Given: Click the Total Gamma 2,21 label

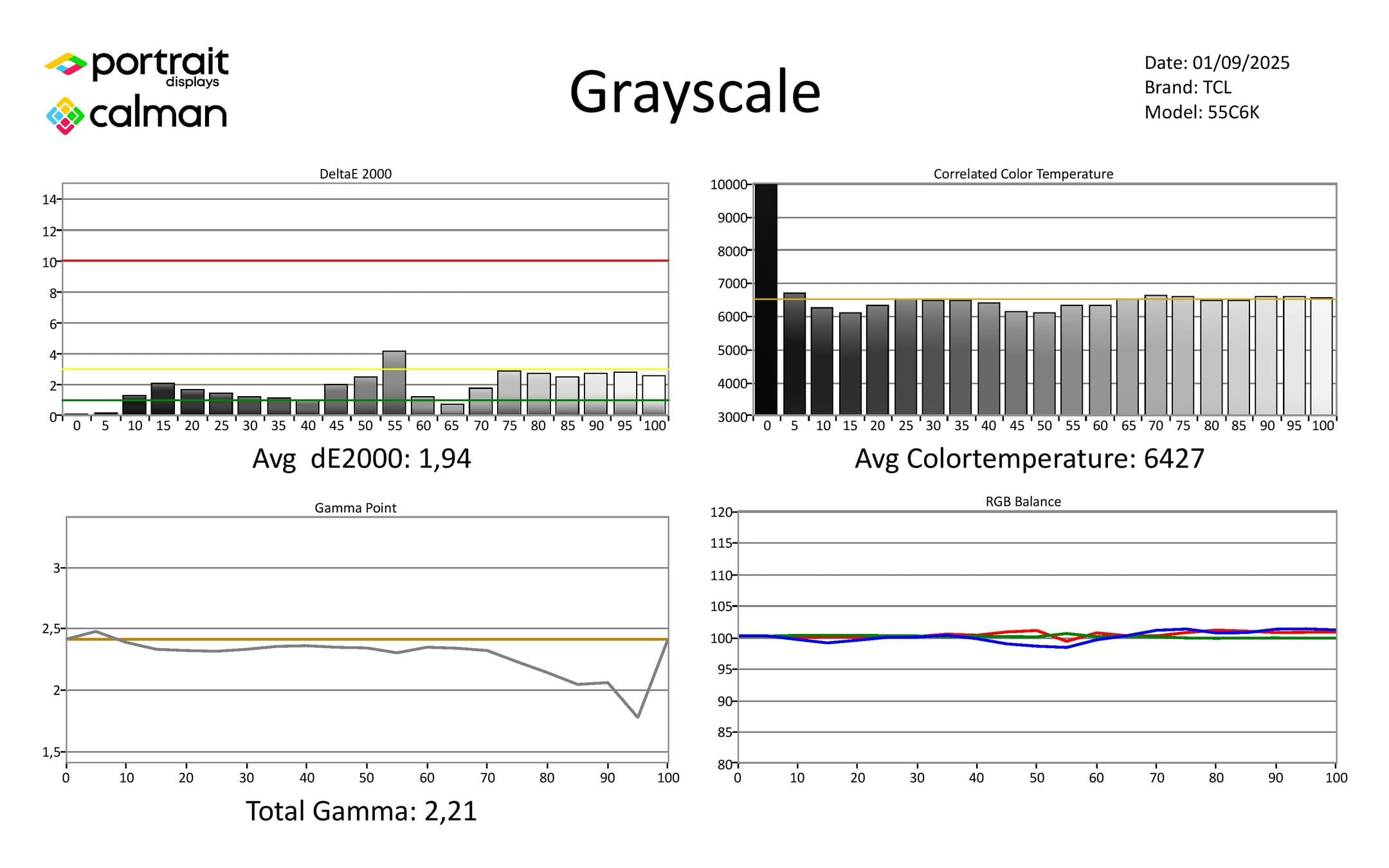Looking at the screenshot, I should 361,811.
